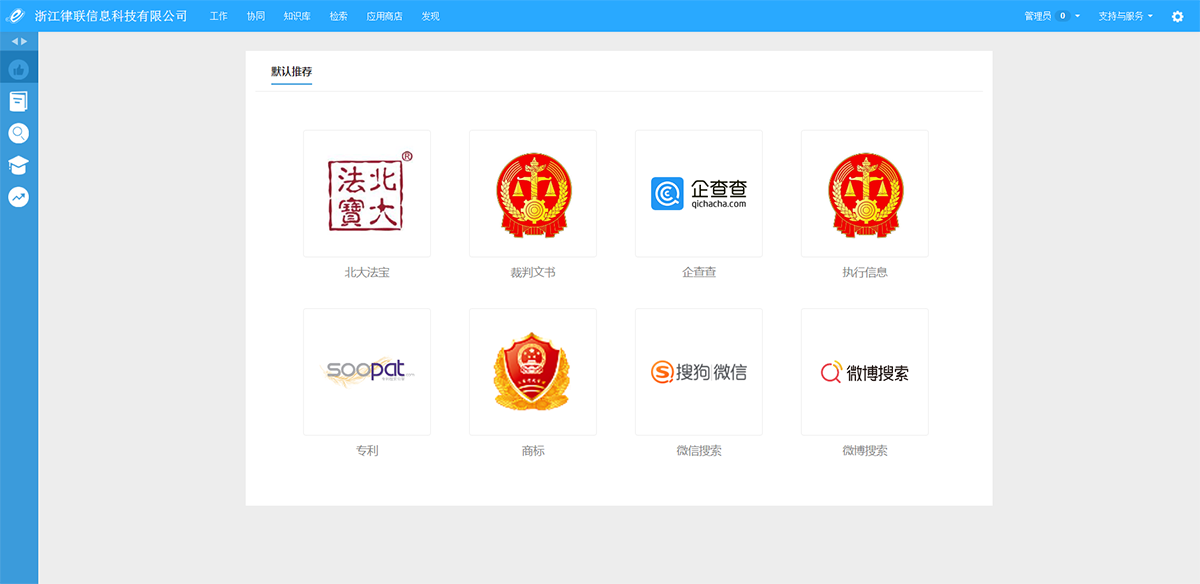Viewport: 1200px width, 584px height.
Task: Open the 企查查 app tile
Action: [699, 193]
